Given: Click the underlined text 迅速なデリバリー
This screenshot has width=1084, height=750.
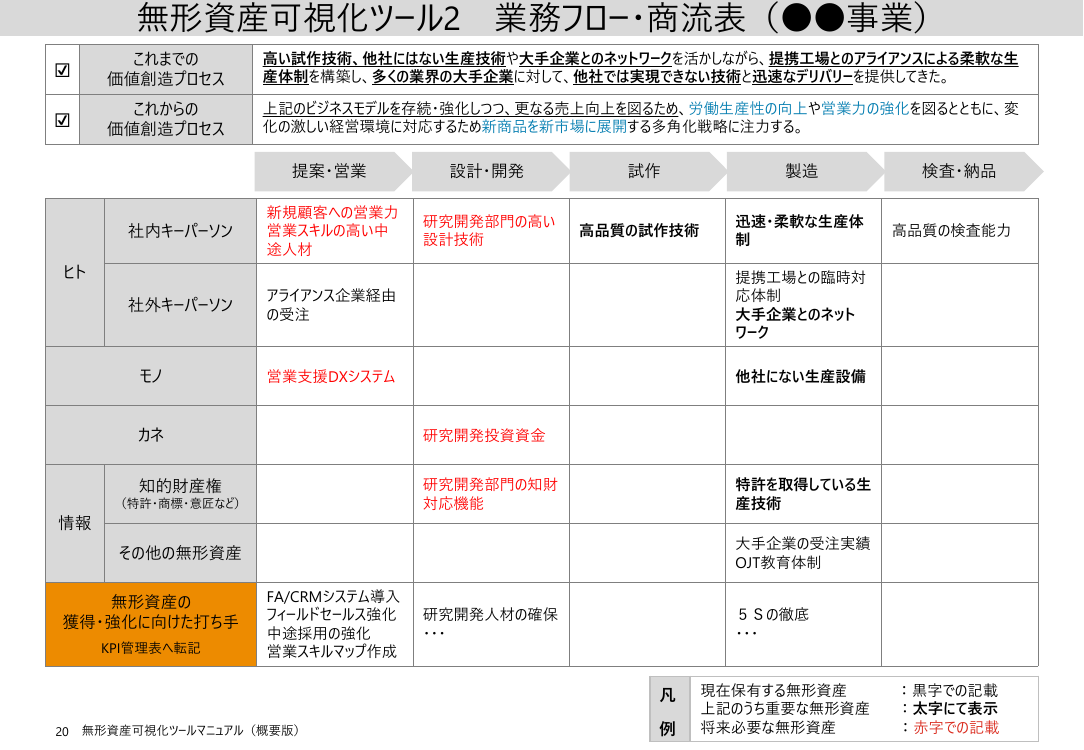Looking at the screenshot, I should pos(803,77).
